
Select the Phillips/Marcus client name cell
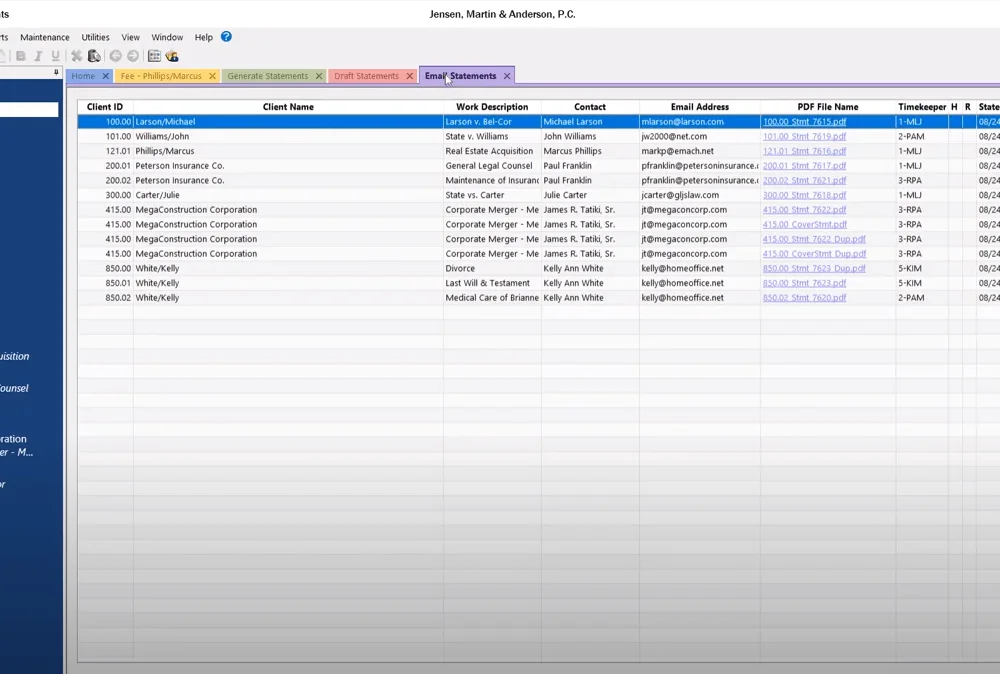[288, 151]
